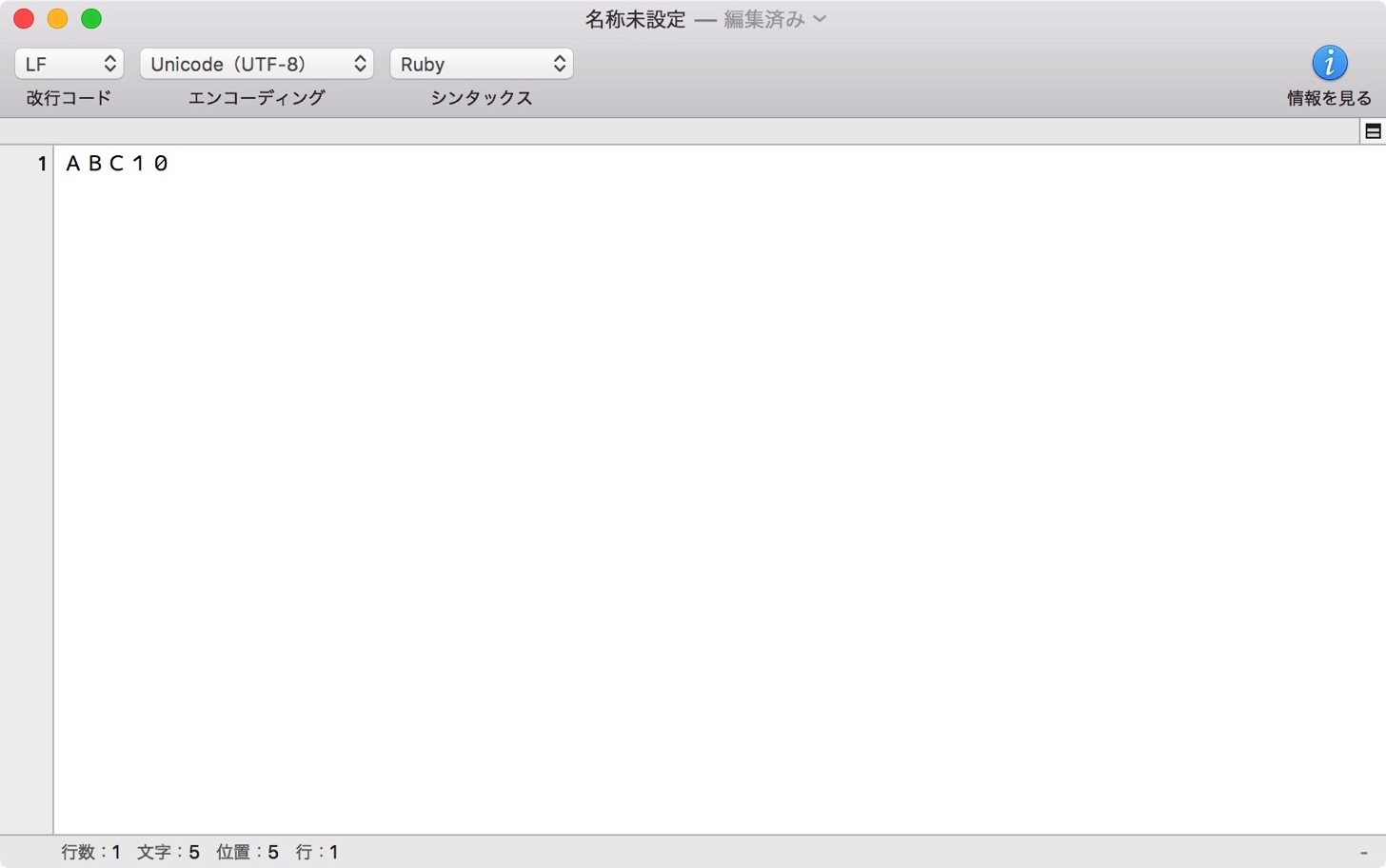This screenshot has width=1386, height=868.
Task: Open the Ruby syntax dropdown
Action: pos(482,64)
